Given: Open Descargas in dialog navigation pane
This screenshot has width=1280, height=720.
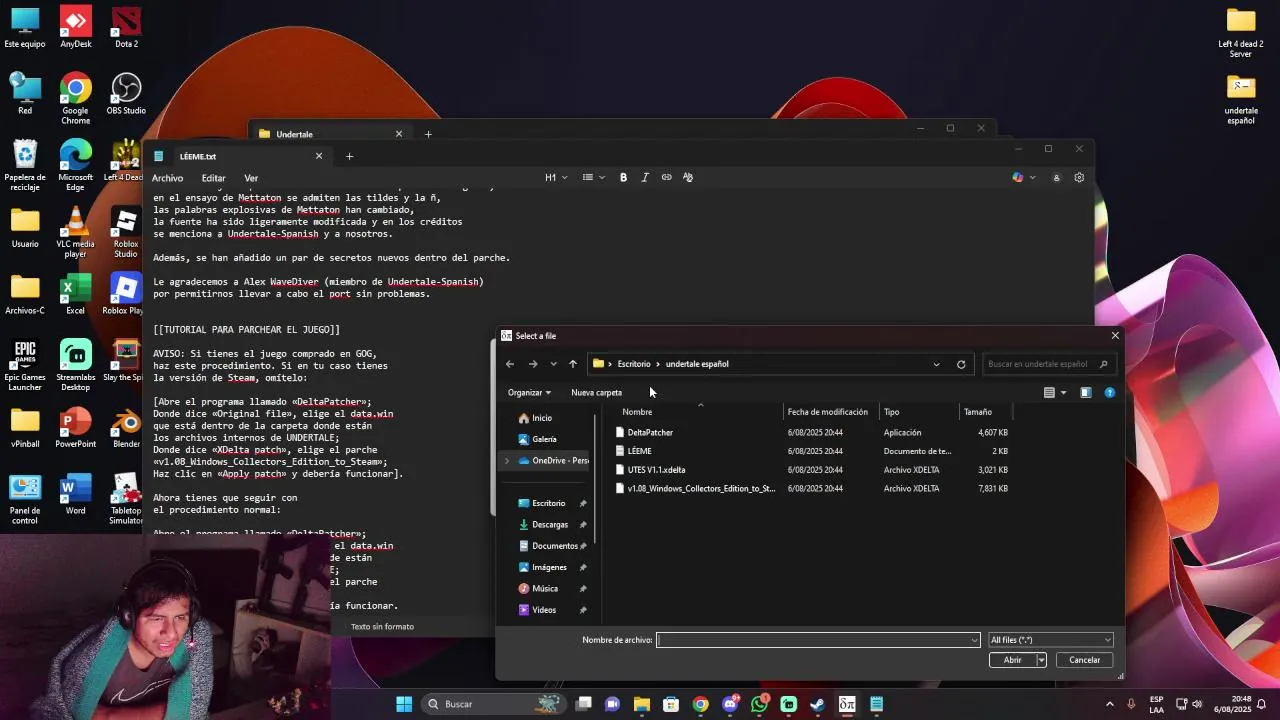Looking at the screenshot, I should [550, 525].
